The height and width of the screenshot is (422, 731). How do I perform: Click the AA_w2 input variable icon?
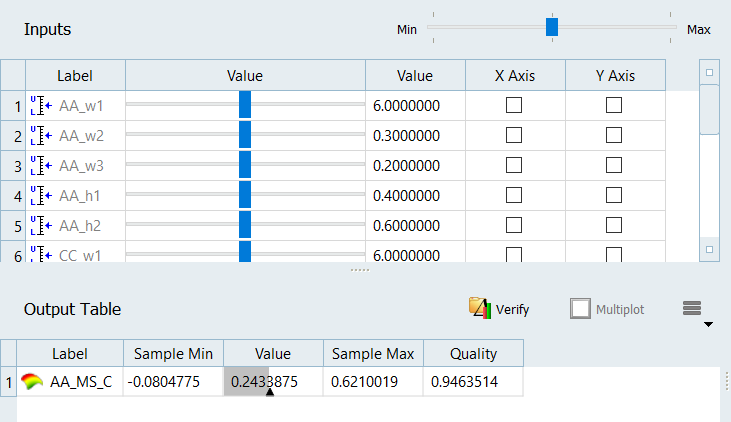tap(41, 136)
